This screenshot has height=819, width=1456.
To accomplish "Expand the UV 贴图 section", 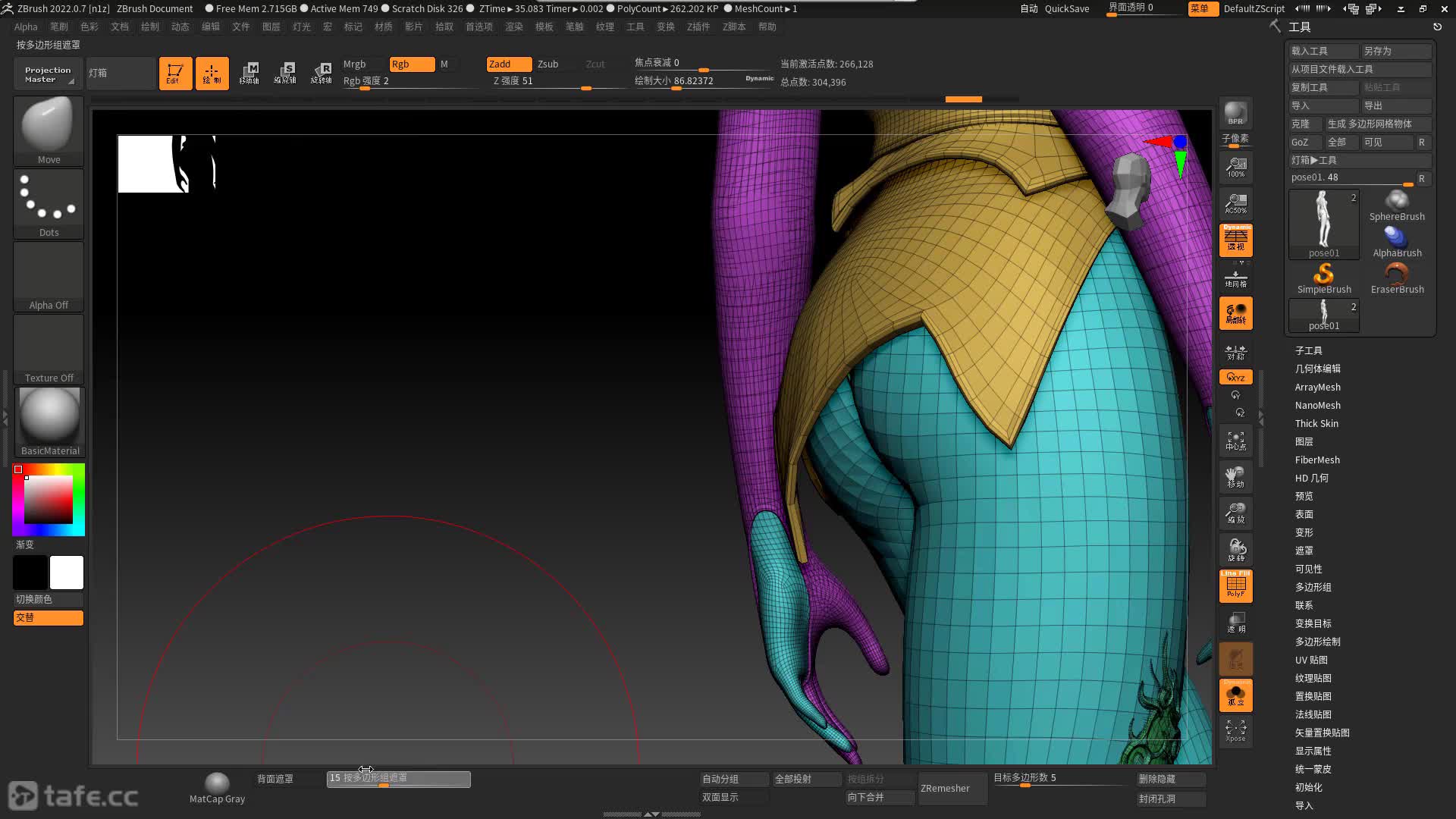I will click(1310, 660).
